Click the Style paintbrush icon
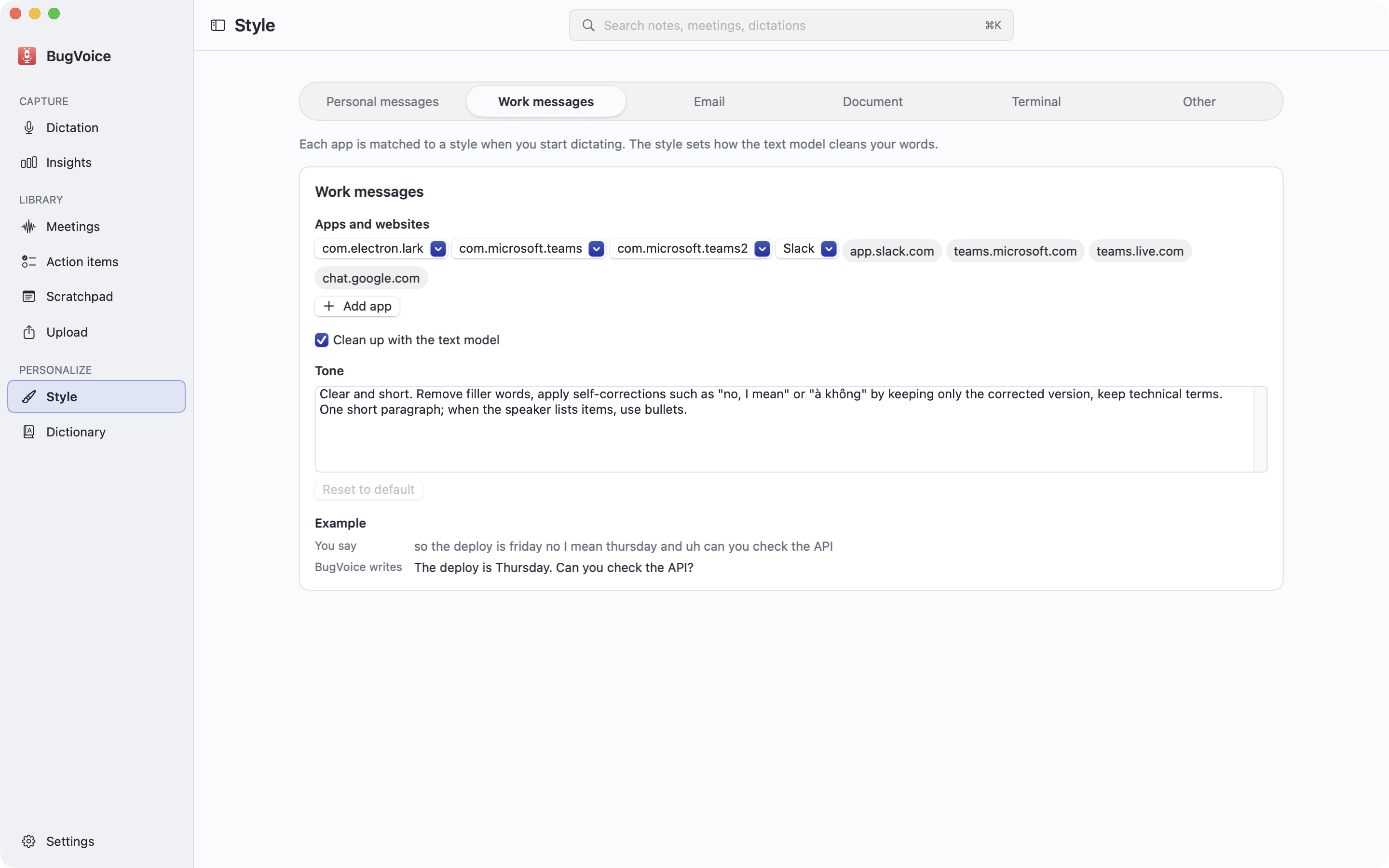This screenshot has height=868, width=1389. coord(29,397)
